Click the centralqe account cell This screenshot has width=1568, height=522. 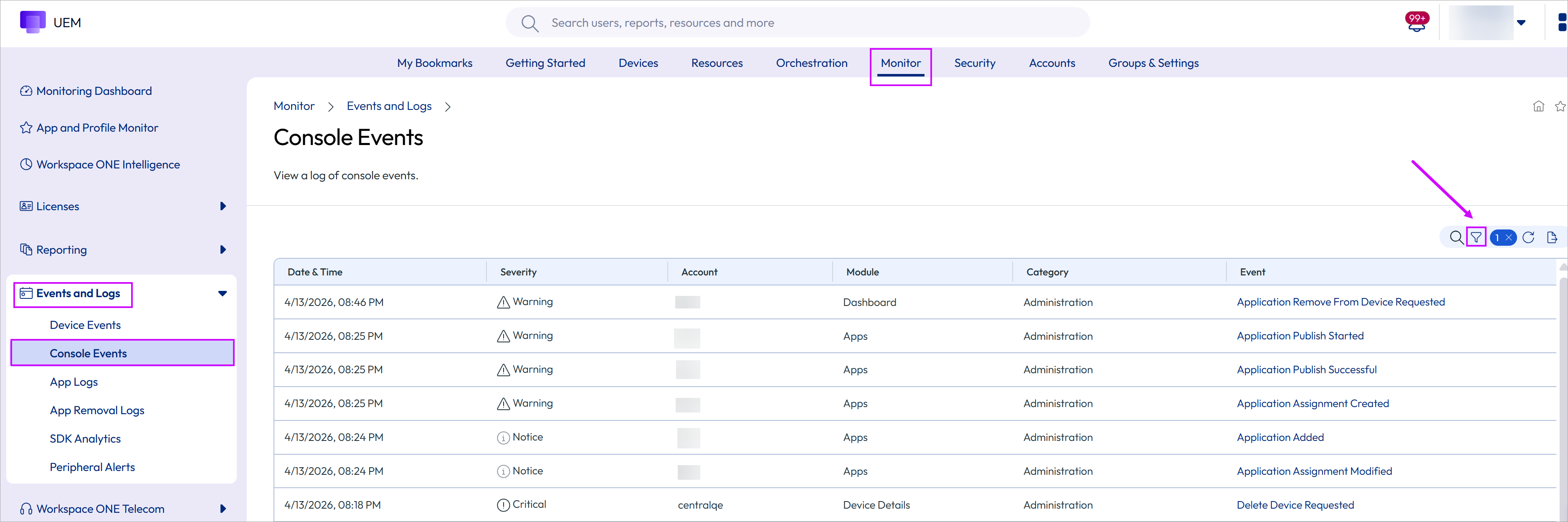[700, 506]
